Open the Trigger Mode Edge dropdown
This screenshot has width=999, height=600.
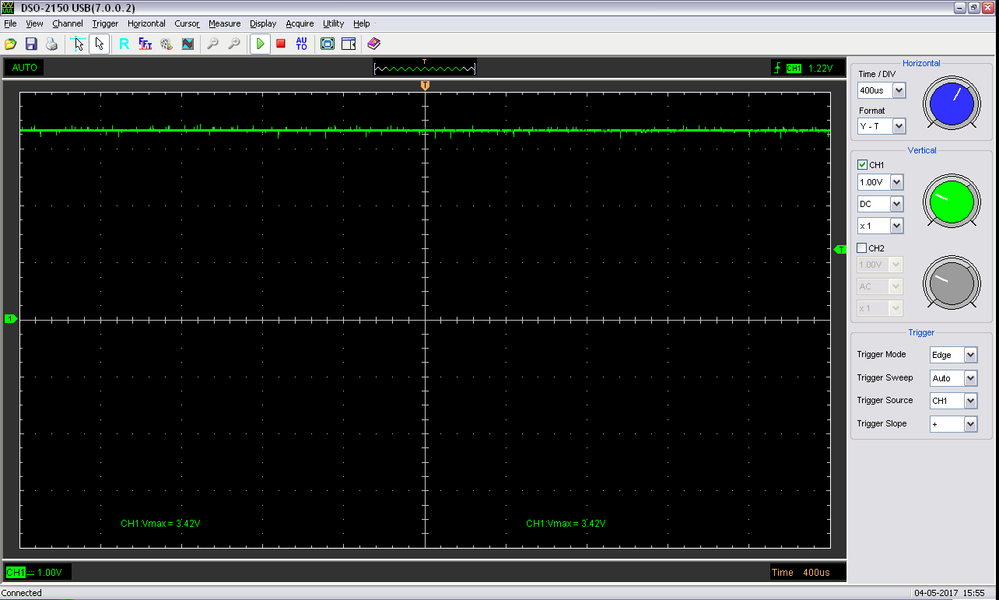(x=969, y=355)
